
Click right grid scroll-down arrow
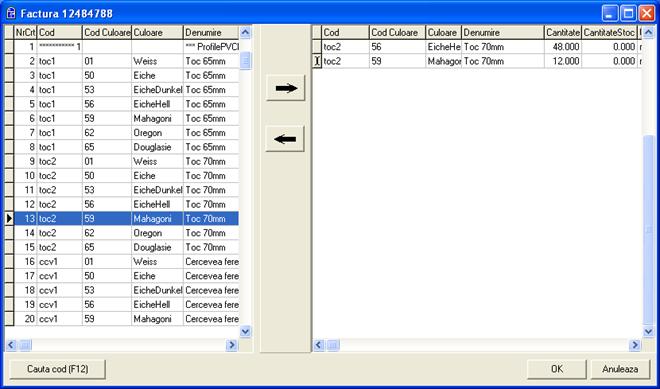click(649, 331)
